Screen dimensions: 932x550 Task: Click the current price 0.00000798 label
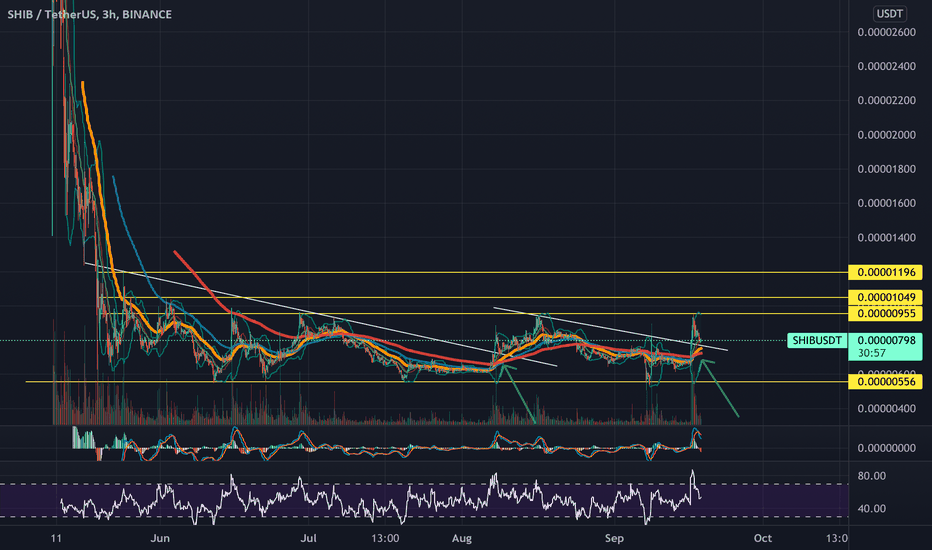click(x=886, y=340)
